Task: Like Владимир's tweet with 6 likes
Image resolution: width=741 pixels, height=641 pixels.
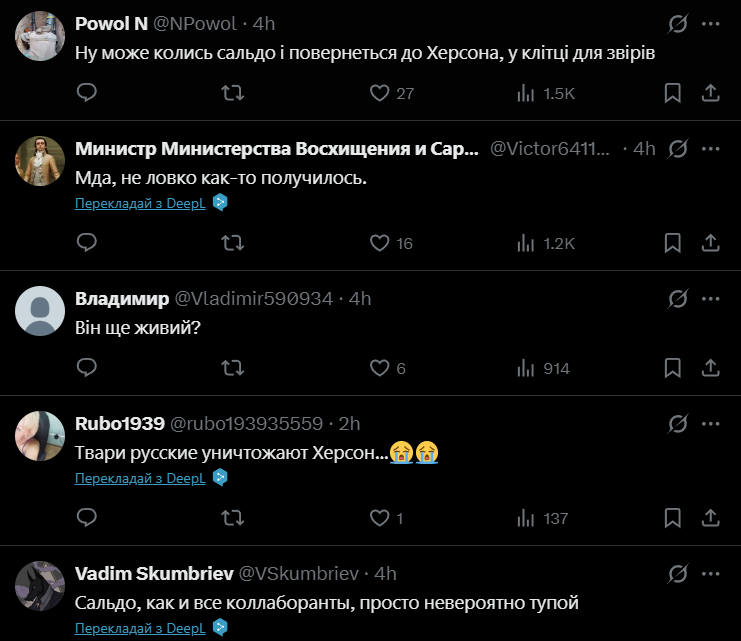Action: (379, 368)
